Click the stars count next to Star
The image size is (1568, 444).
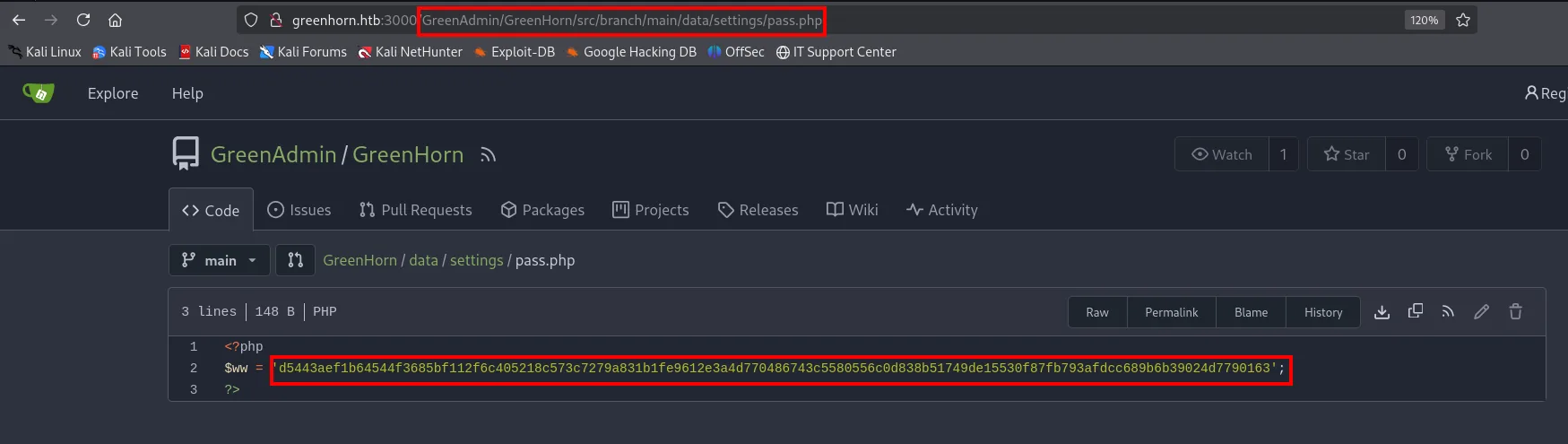(1401, 154)
